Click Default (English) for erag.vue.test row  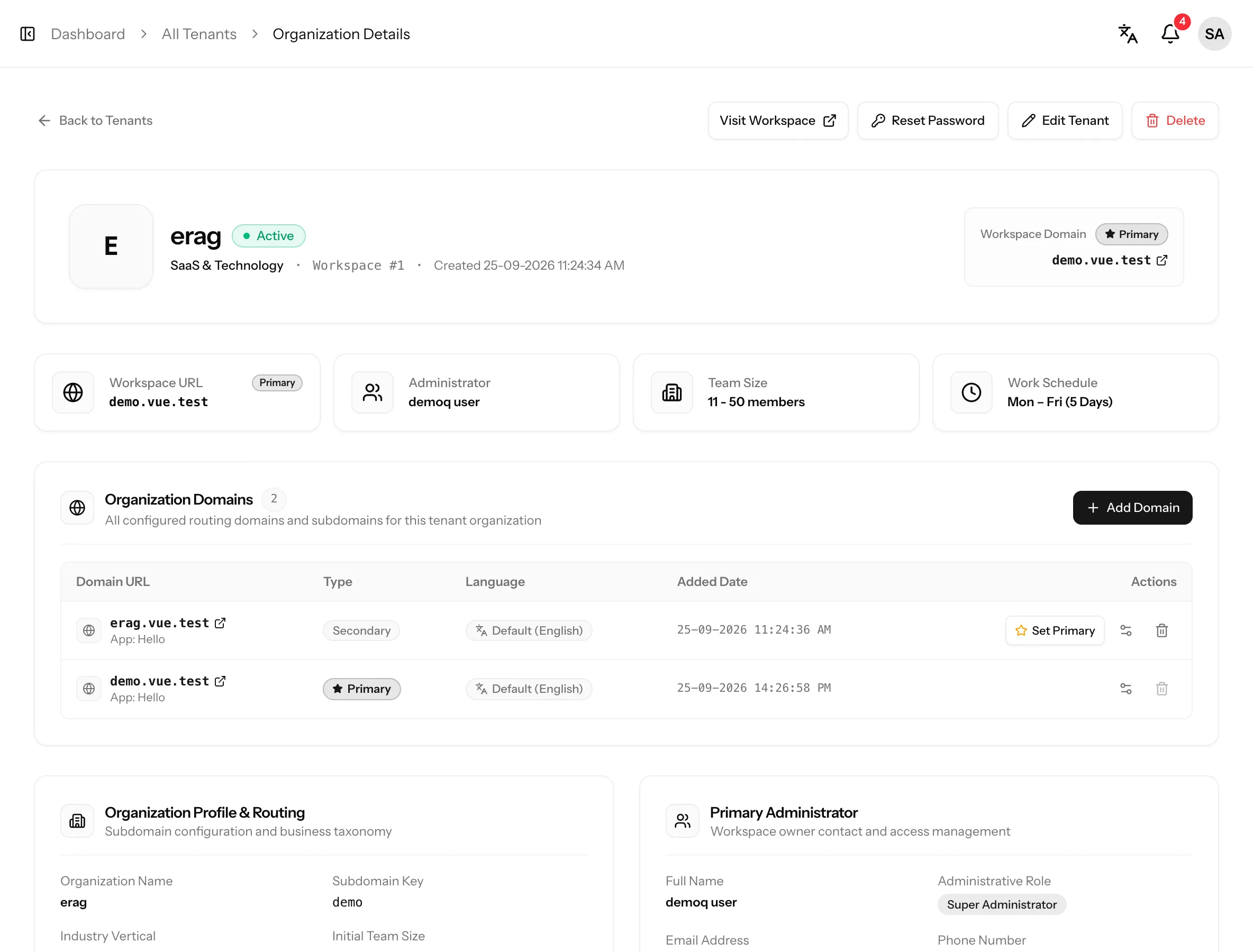click(x=529, y=630)
